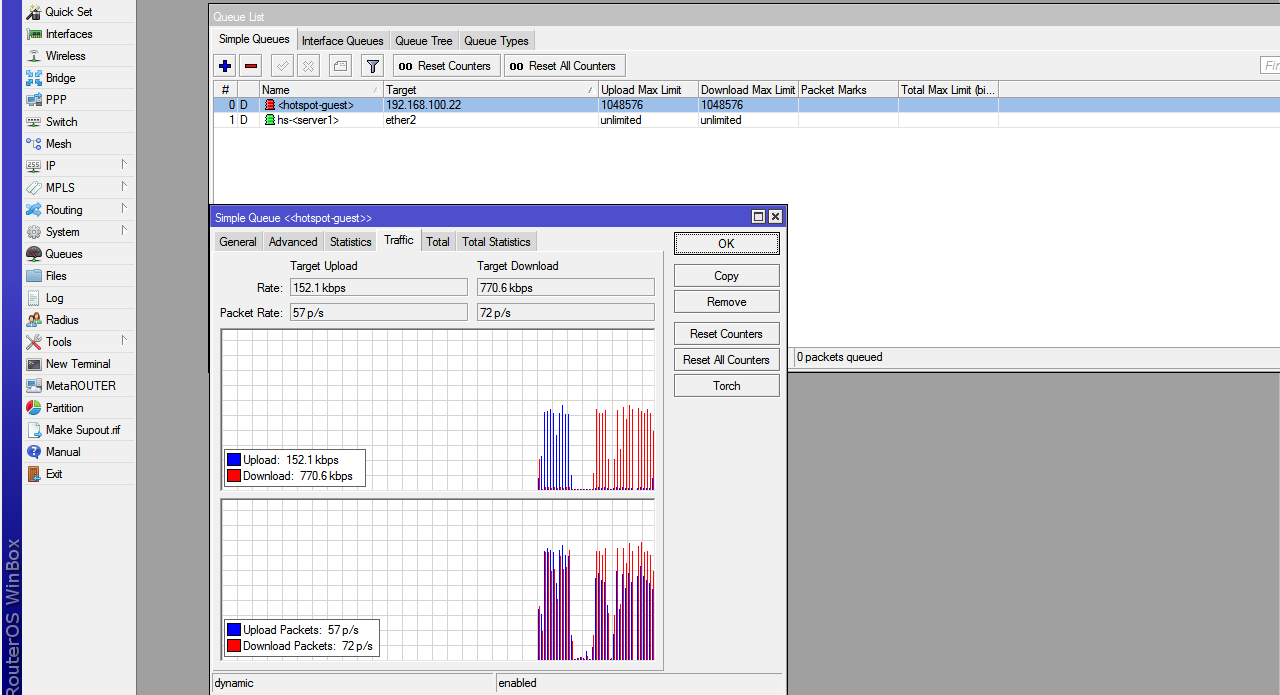This screenshot has height=695, width=1280.
Task: Open New Terminal sidebar icon
Action: (34, 364)
